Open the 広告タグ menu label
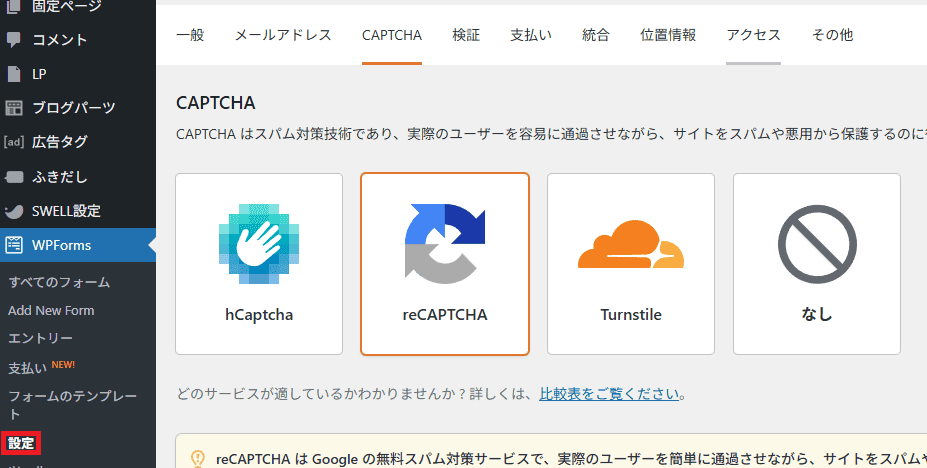The image size is (927, 468). 60,142
